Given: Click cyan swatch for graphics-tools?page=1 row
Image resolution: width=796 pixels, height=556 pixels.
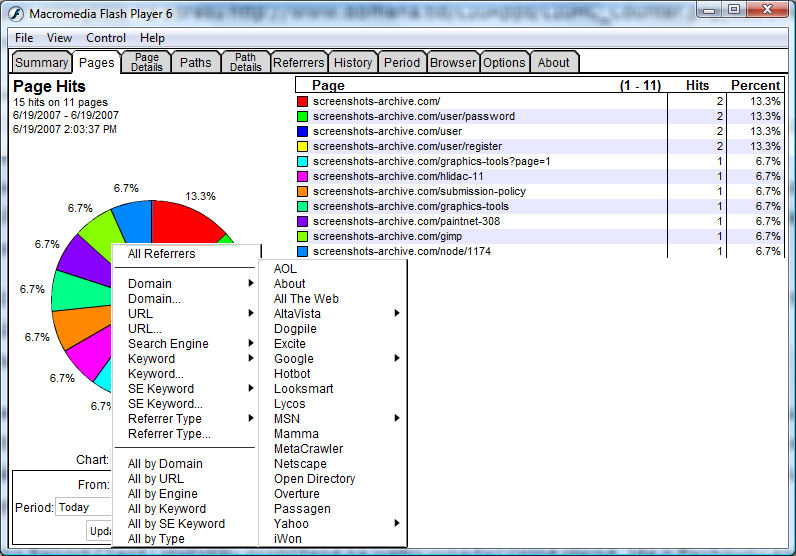Looking at the screenshot, I should point(303,161).
